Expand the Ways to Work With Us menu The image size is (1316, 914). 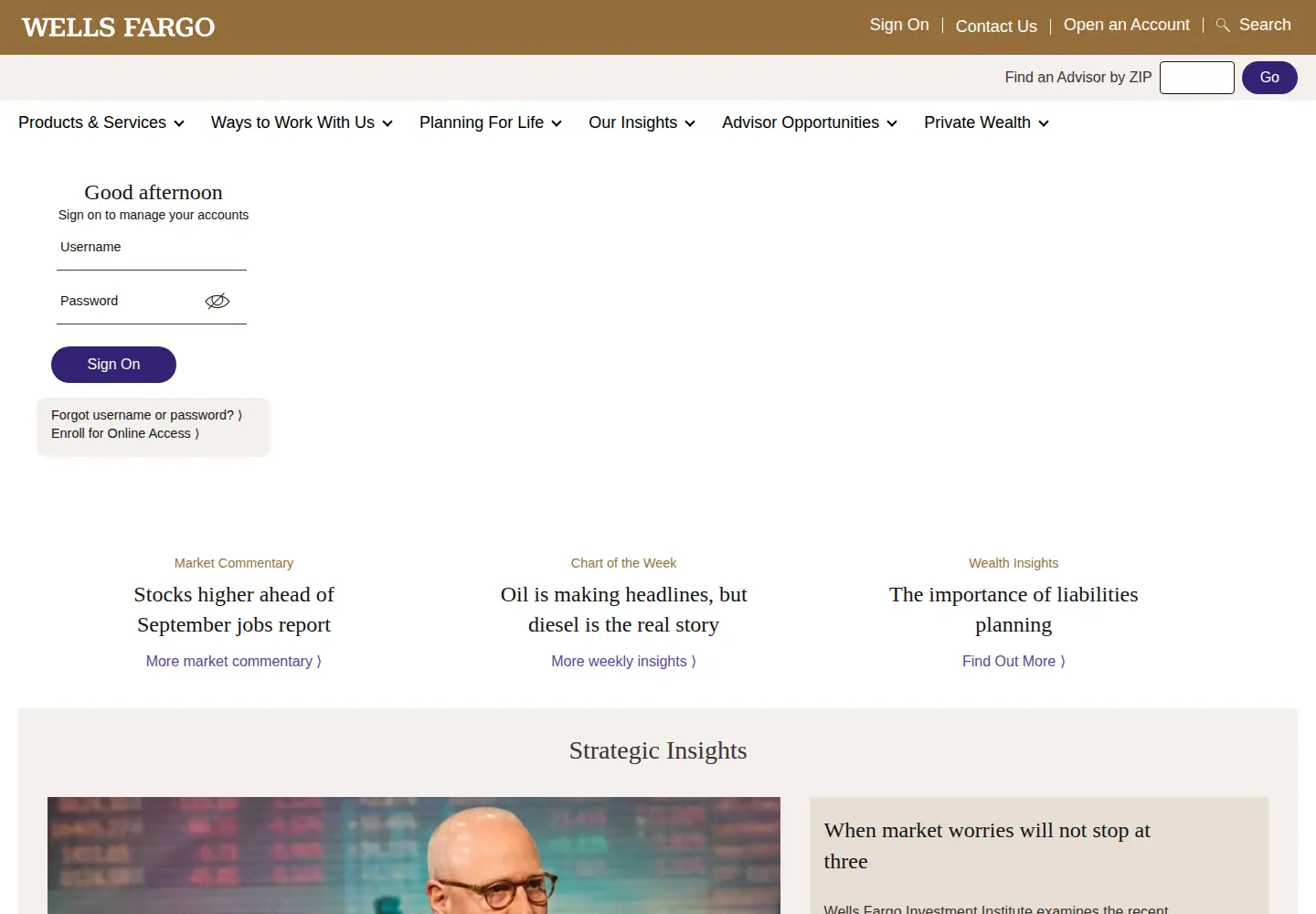tap(302, 122)
